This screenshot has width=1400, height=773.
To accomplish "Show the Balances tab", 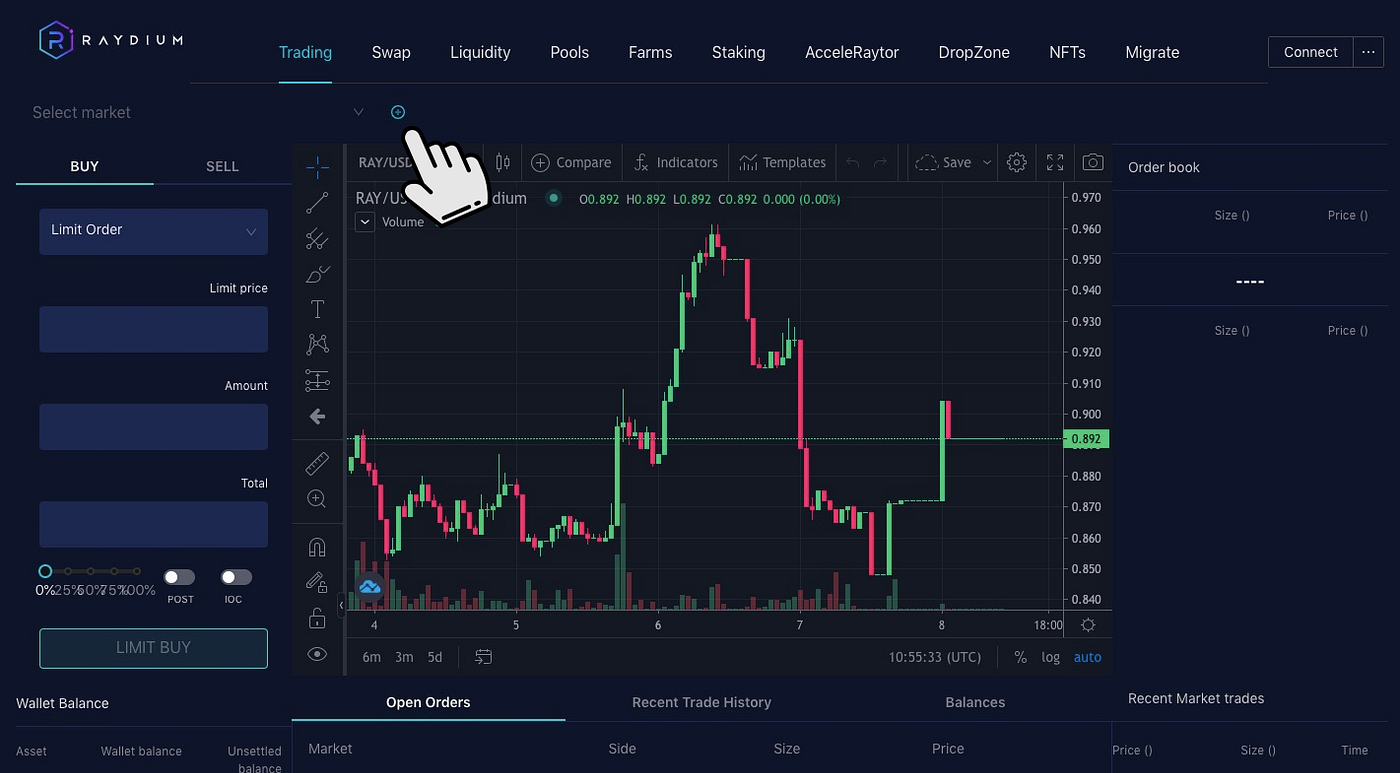I will pyautogui.click(x=975, y=702).
